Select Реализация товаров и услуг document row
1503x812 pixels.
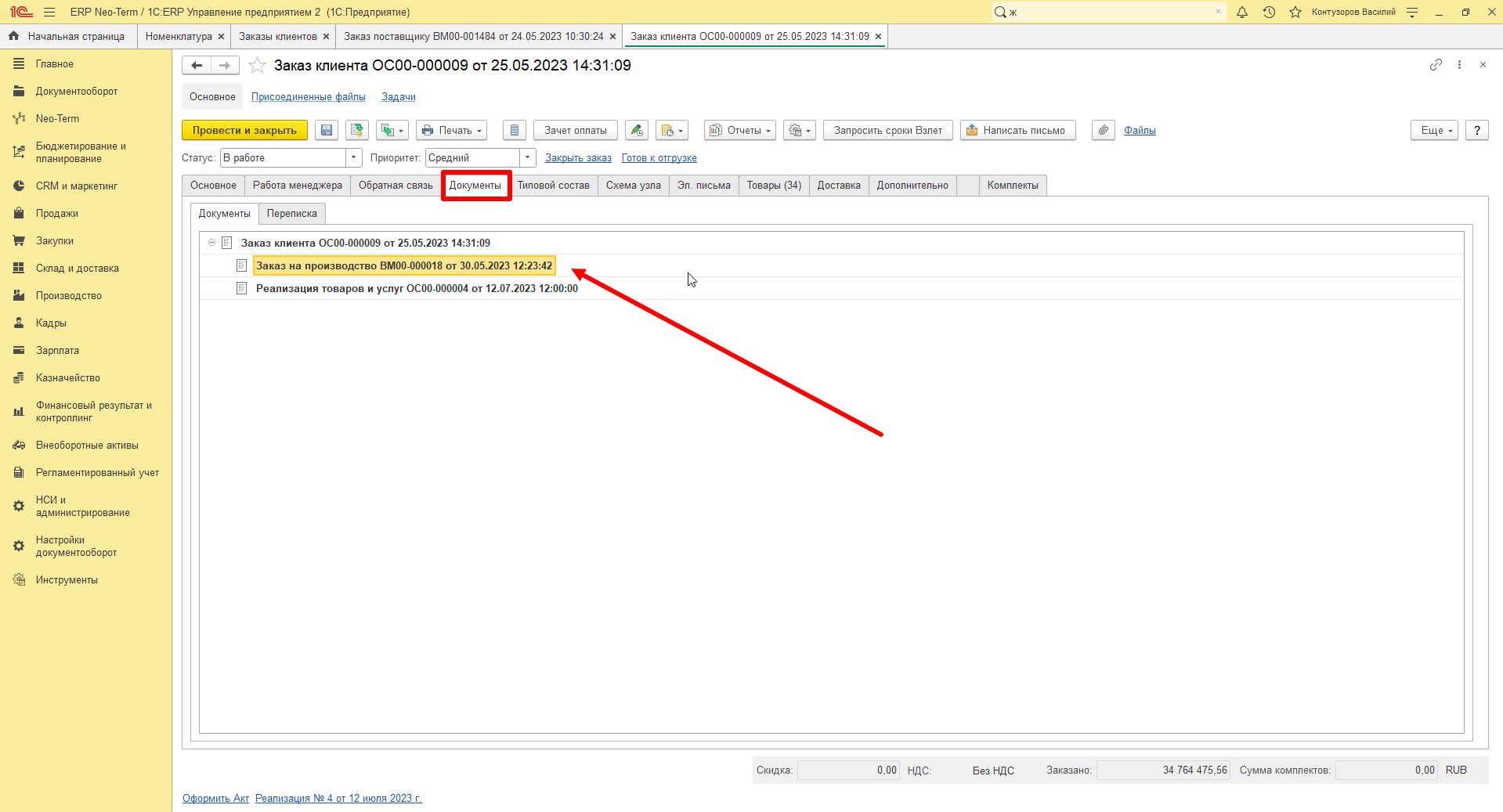(417, 288)
